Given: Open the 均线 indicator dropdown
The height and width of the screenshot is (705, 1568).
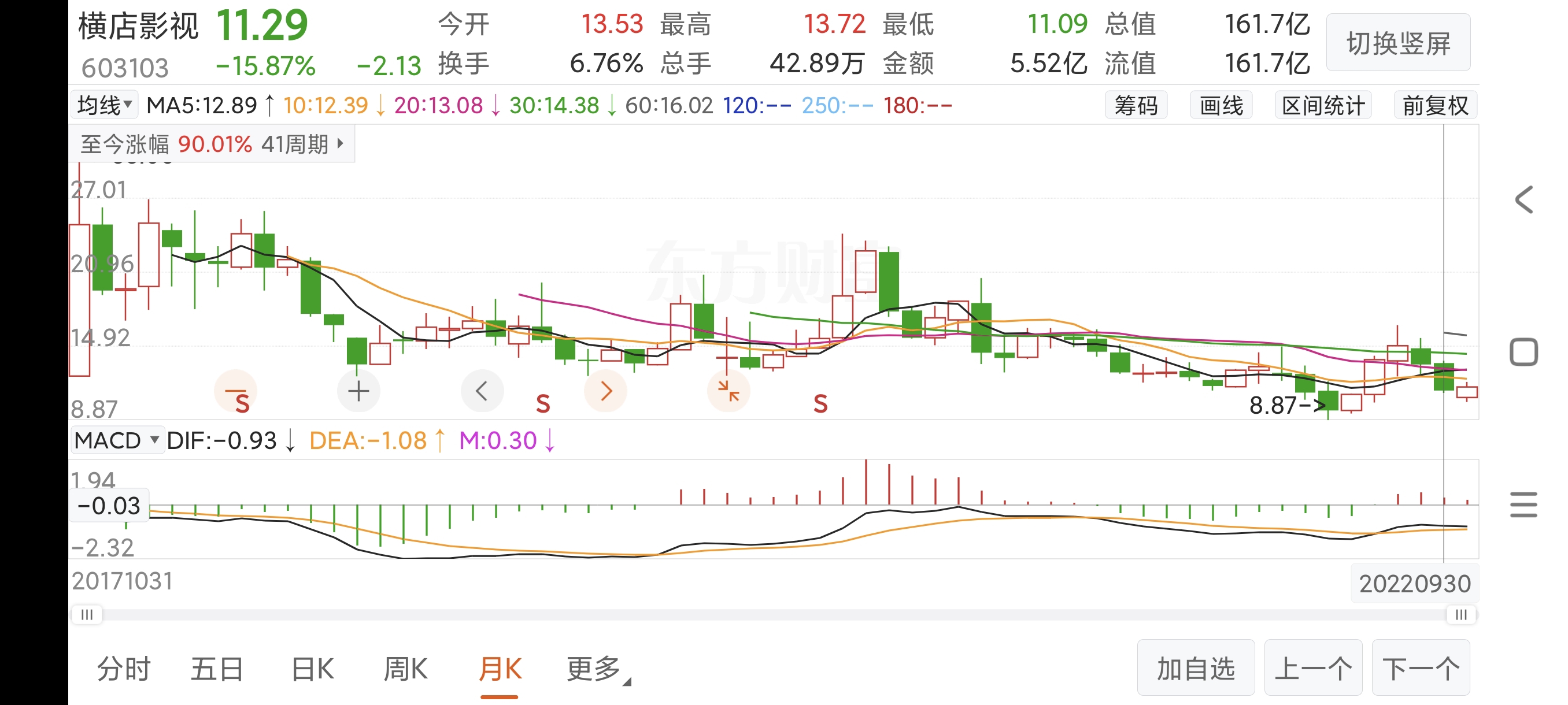Looking at the screenshot, I should coord(105,105).
